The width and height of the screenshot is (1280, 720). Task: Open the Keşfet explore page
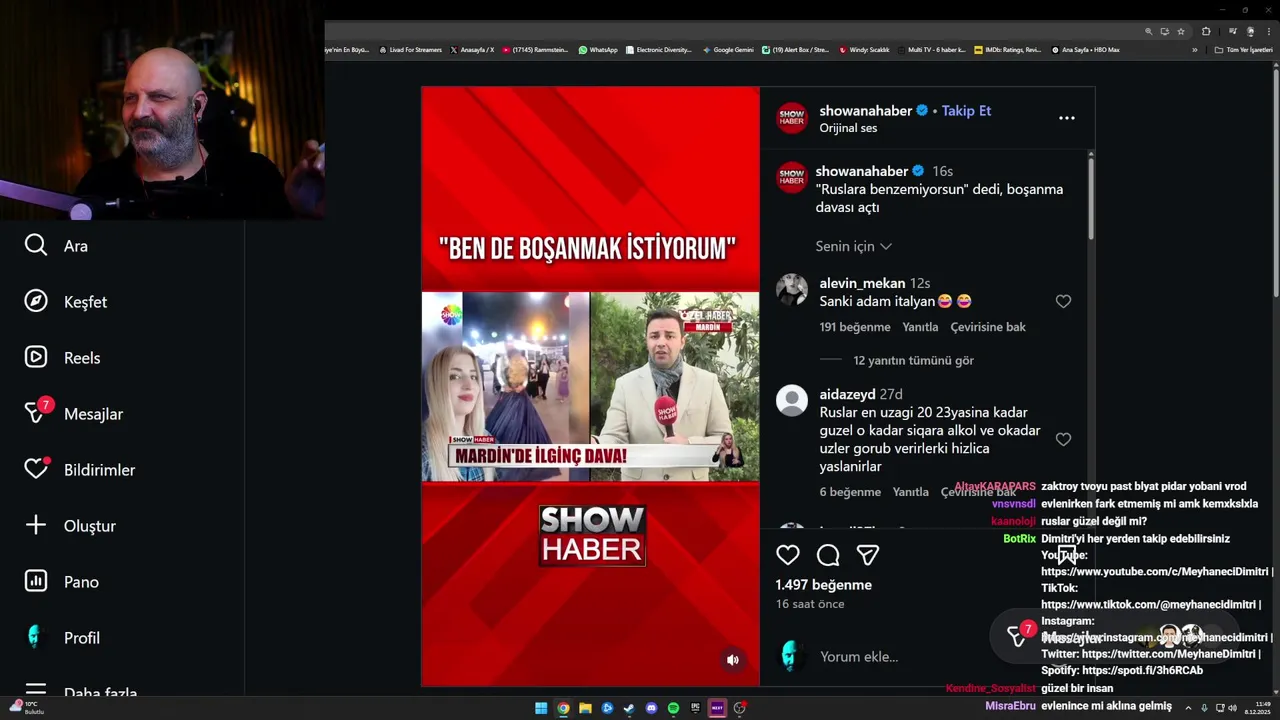click(x=66, y=302)
